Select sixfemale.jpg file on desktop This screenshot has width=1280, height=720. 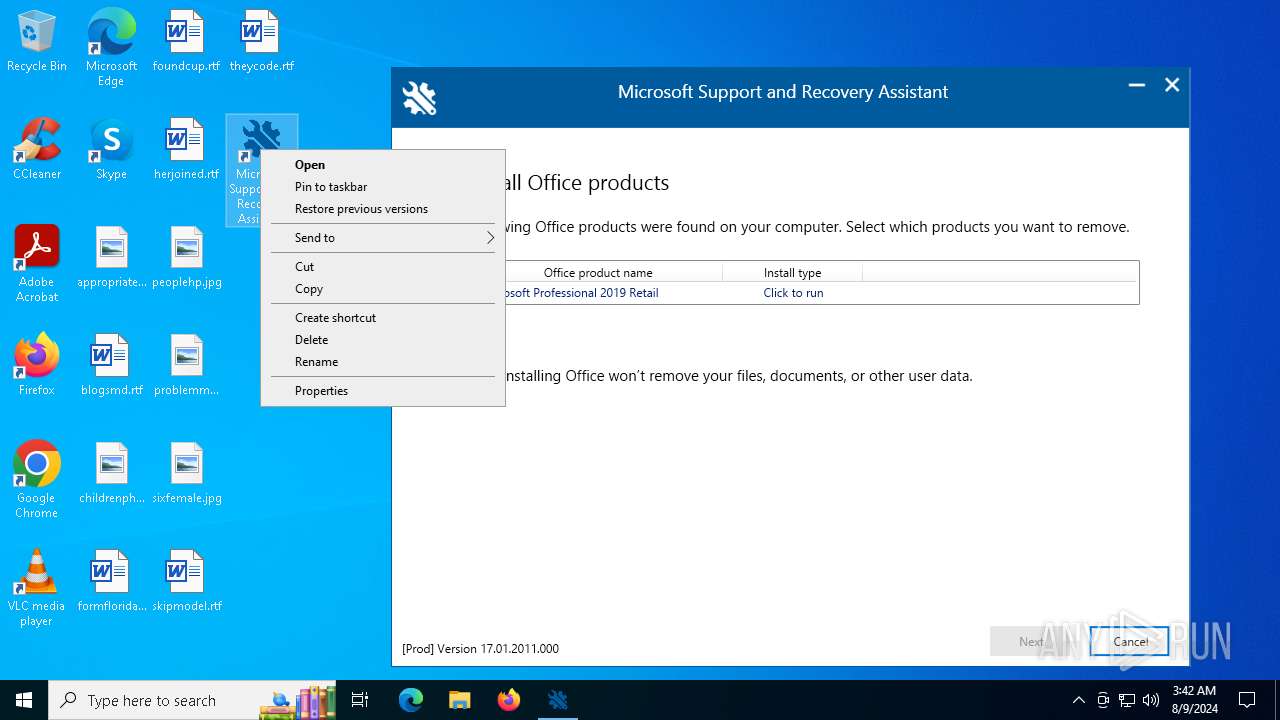pyautogui.click(x=186, y=474)
